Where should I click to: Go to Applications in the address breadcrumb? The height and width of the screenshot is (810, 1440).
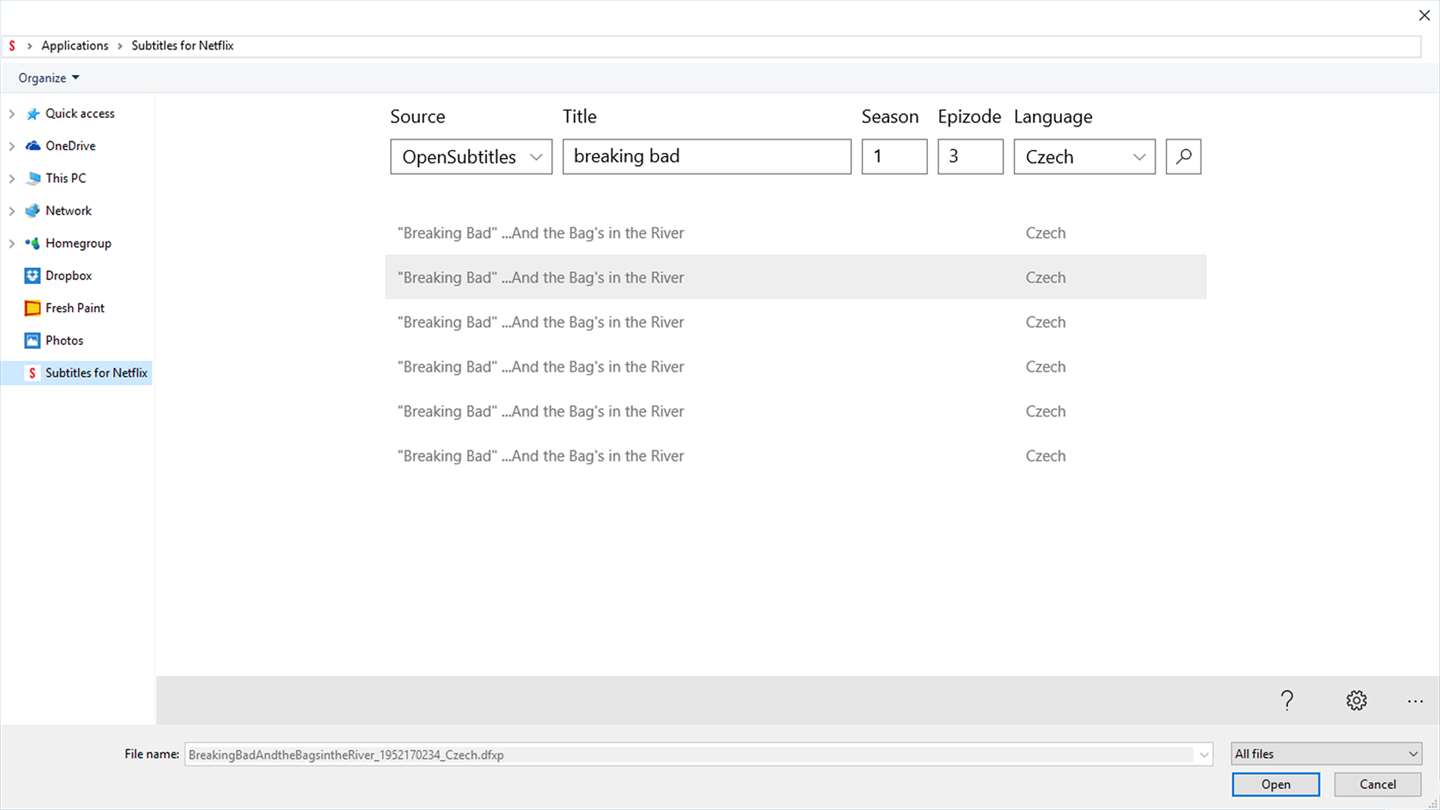[75, 46]
